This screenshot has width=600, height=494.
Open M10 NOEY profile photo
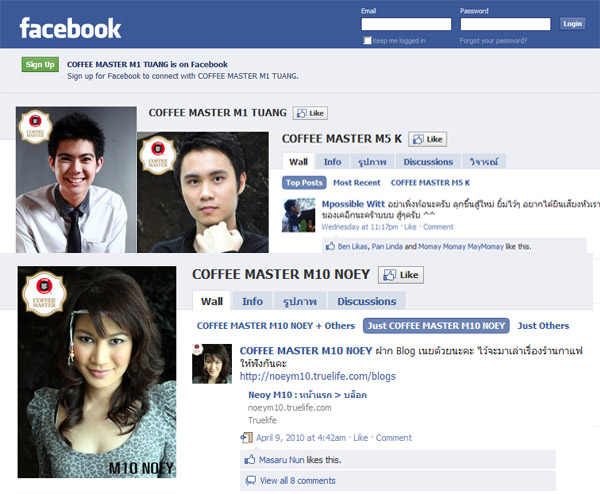pos(97,372)
